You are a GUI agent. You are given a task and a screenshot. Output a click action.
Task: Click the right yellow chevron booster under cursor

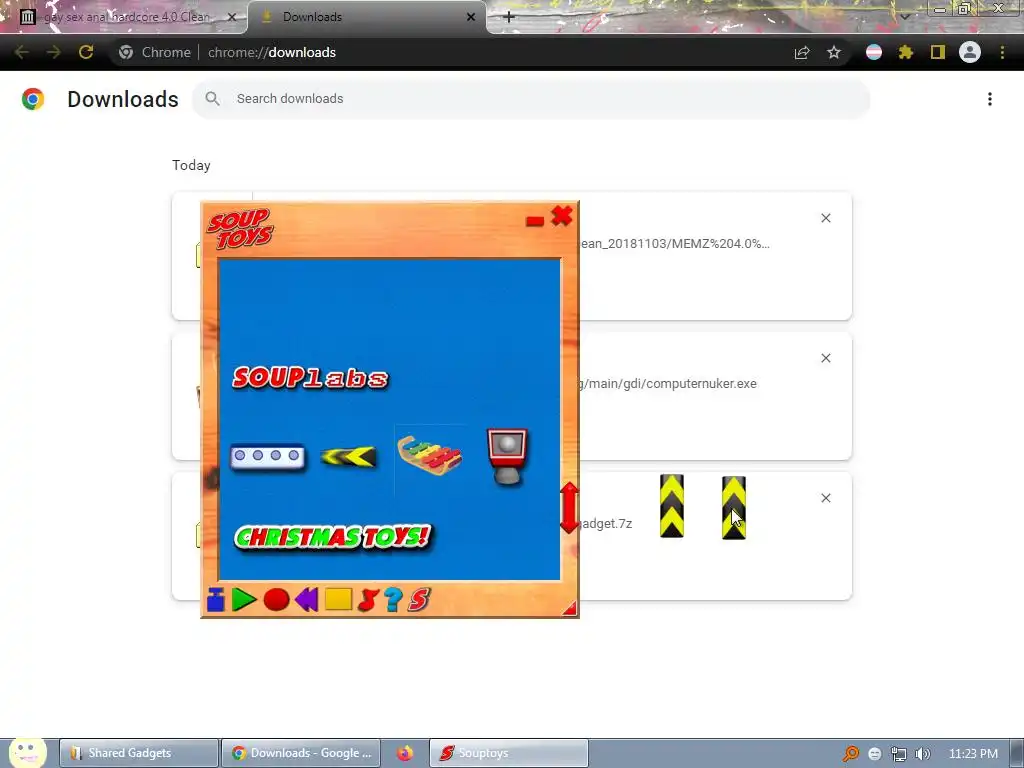click(x=733, y=507)
